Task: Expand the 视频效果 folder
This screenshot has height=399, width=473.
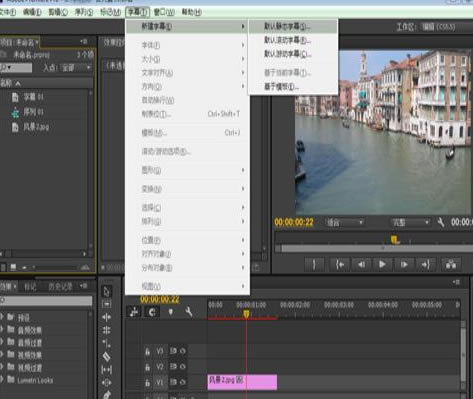Action: [2, 355]
